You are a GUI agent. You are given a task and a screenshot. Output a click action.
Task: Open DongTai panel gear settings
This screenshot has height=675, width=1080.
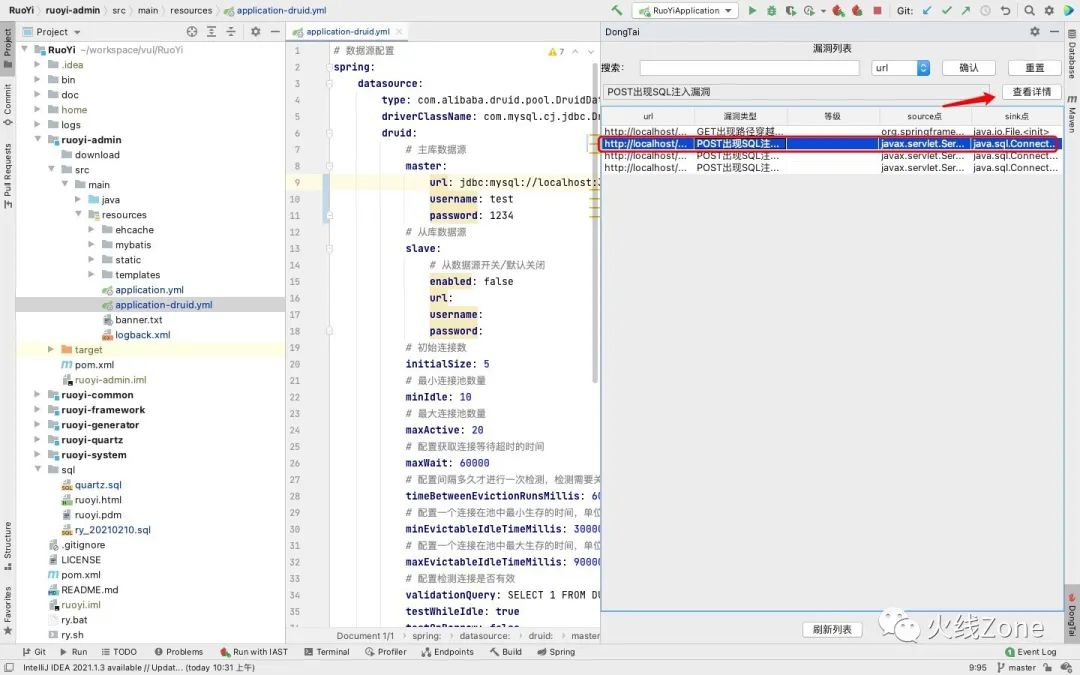pyautogui.click(x=1035, y=32)
